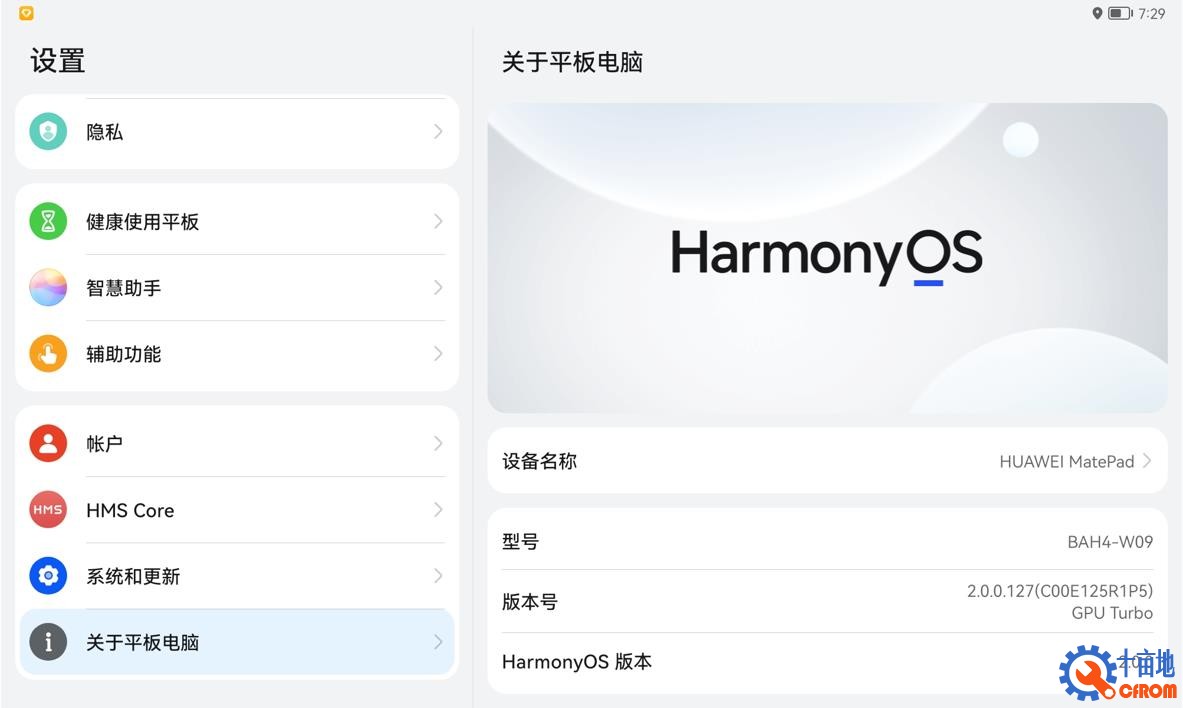1183x708 pixels.
Task: Tap the HMS Core logo icon
Action: (48, 509)
